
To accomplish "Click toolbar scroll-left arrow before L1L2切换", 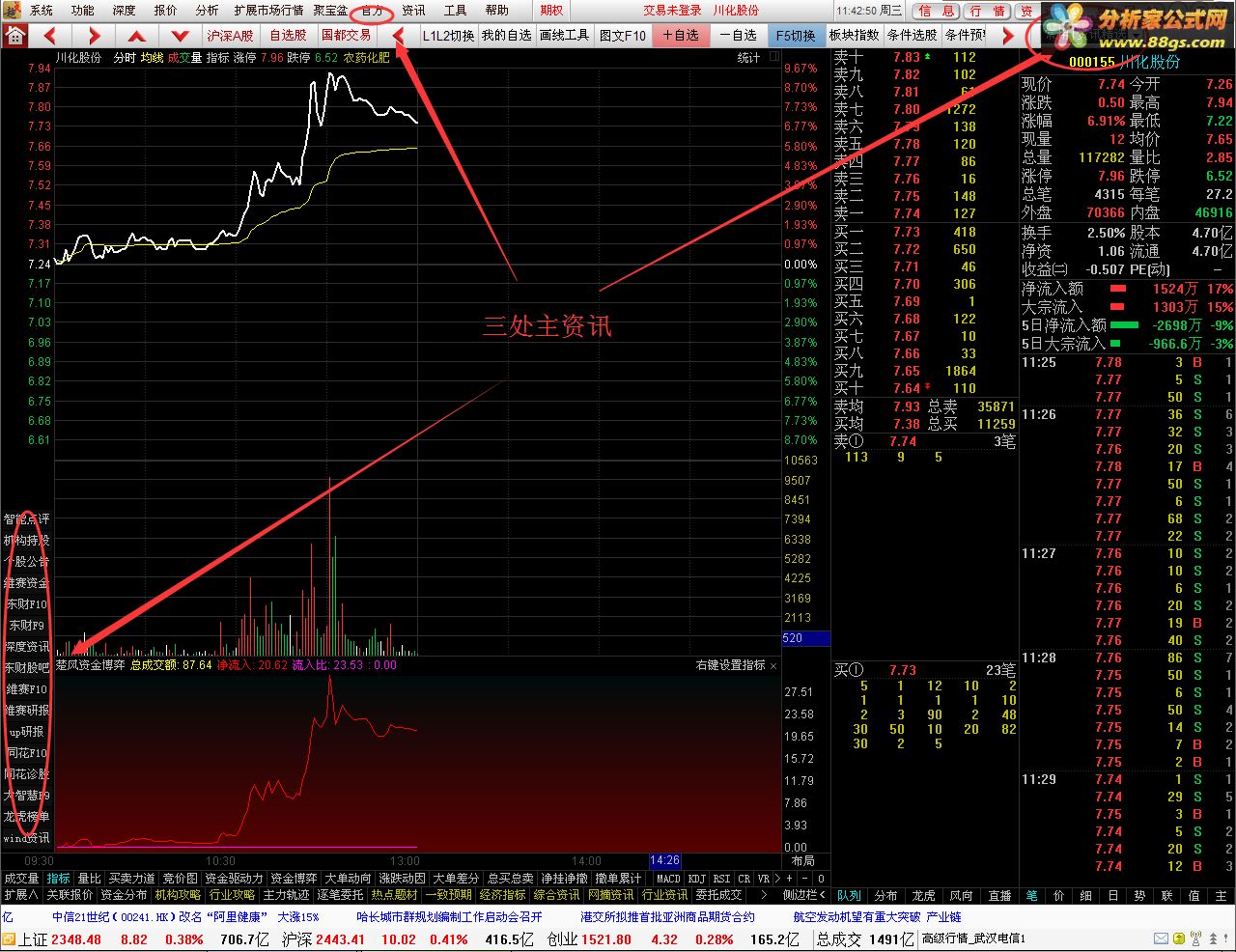I will pyautogui.click(x=397, y=36).
